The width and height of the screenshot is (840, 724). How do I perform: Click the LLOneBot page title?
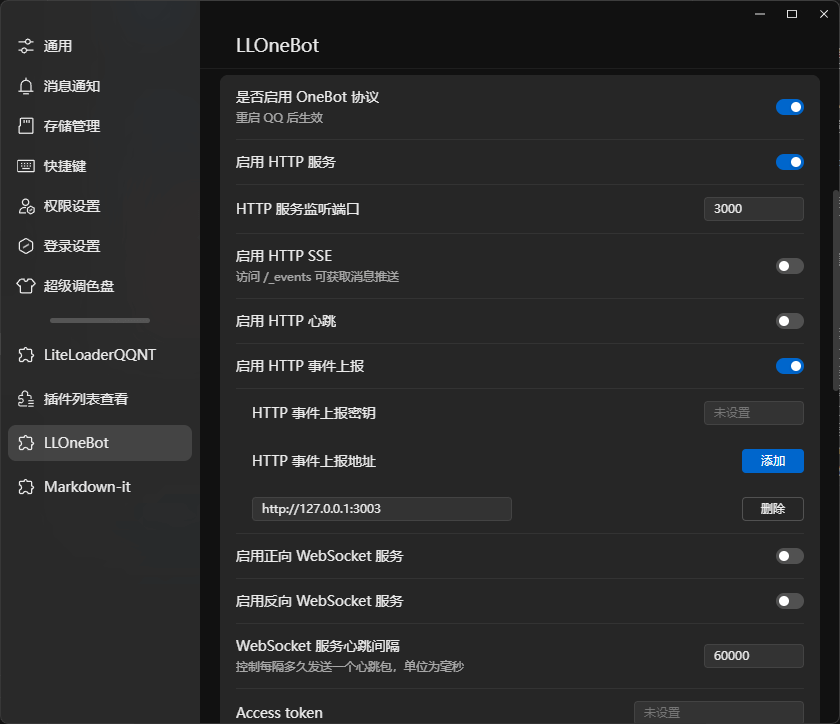(x=278, y=46)
